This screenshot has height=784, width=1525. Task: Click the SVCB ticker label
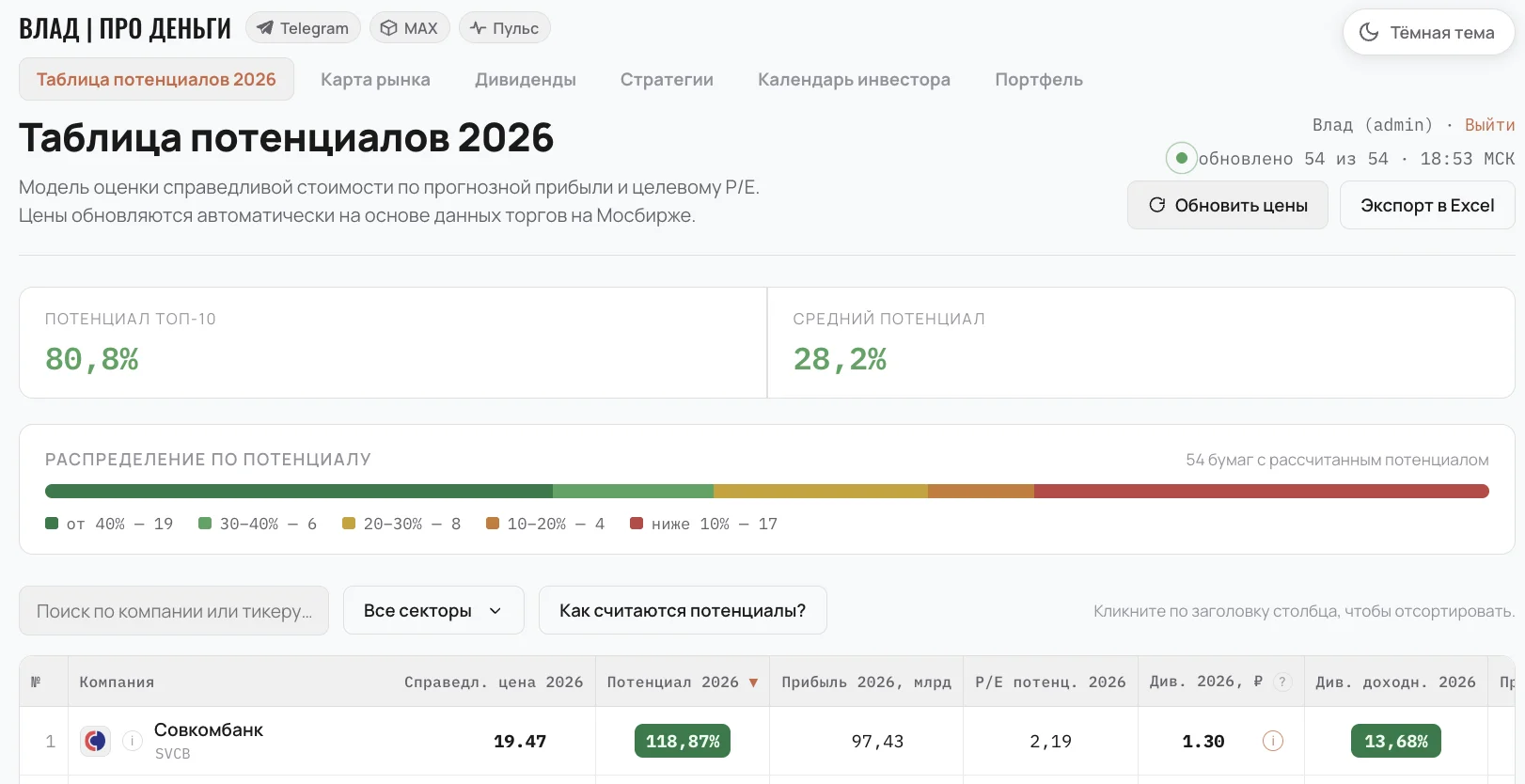point(173,754)
